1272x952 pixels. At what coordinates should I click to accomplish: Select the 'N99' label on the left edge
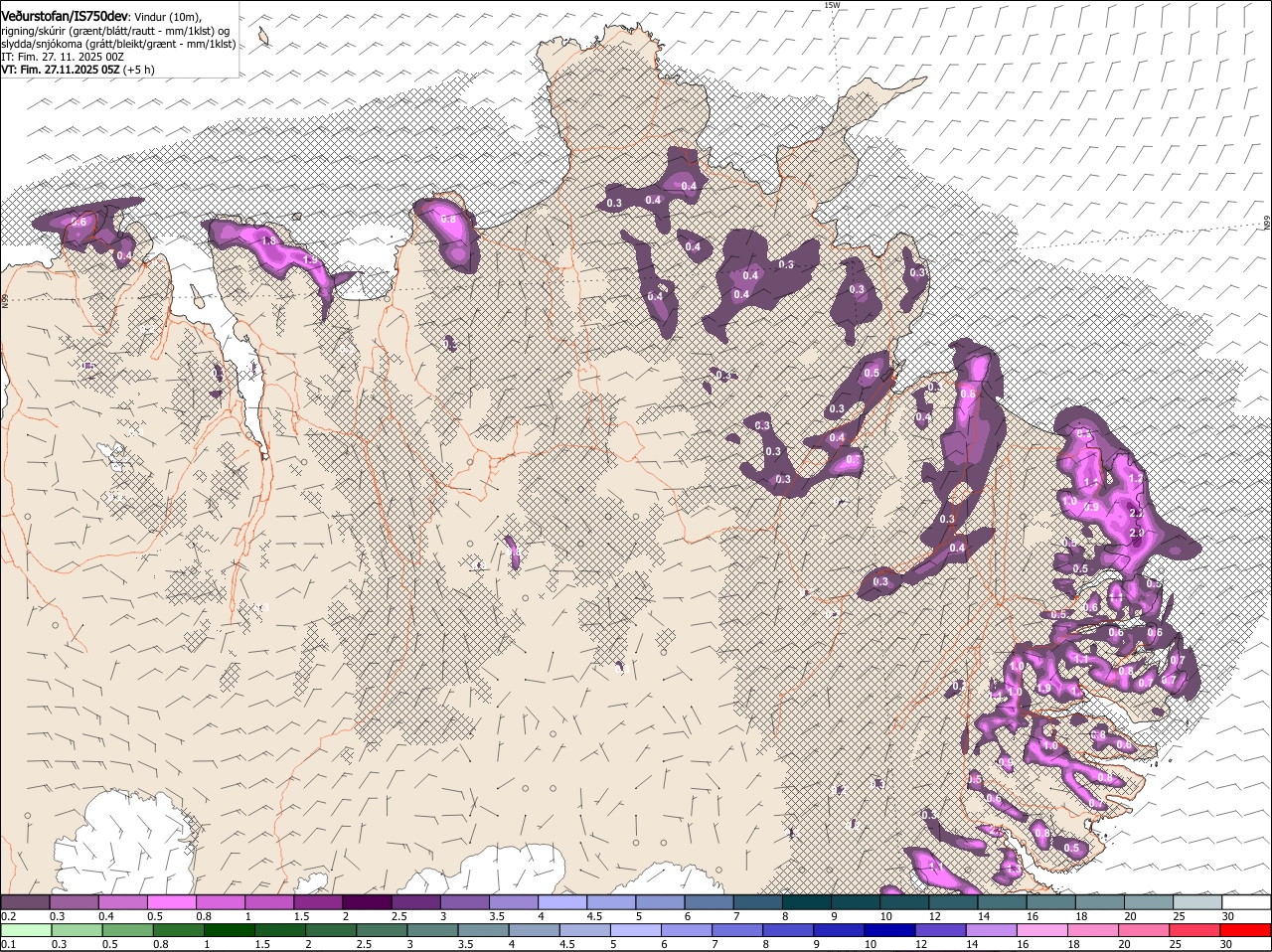(5, 299)
